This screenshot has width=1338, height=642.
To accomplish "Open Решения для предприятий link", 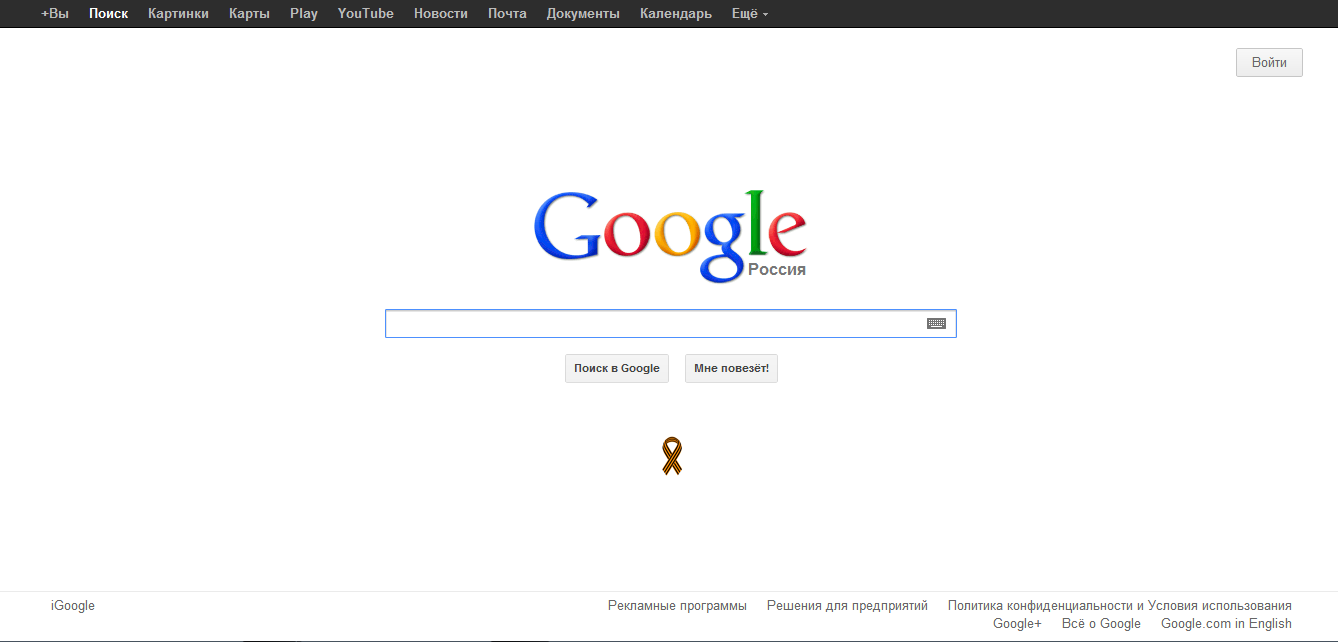I will click(x=847, y=606).
